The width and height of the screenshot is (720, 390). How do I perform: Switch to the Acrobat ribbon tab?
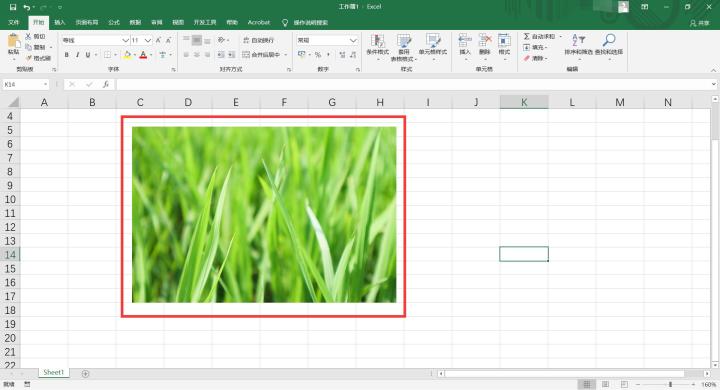pyautogui.click(x=259, y=22)
